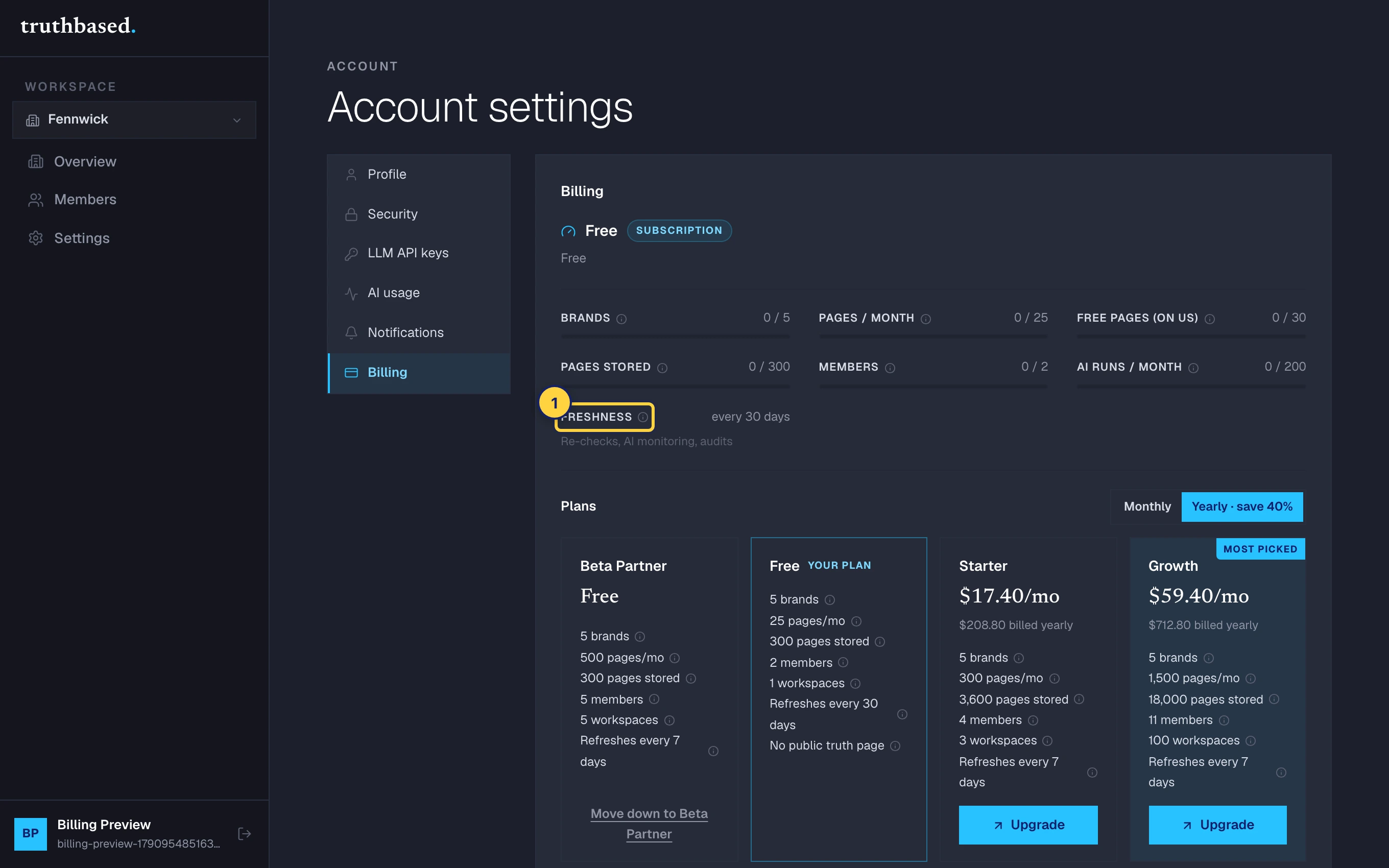Click the "$712.80 billed yearly" text

coord(1203,625)
